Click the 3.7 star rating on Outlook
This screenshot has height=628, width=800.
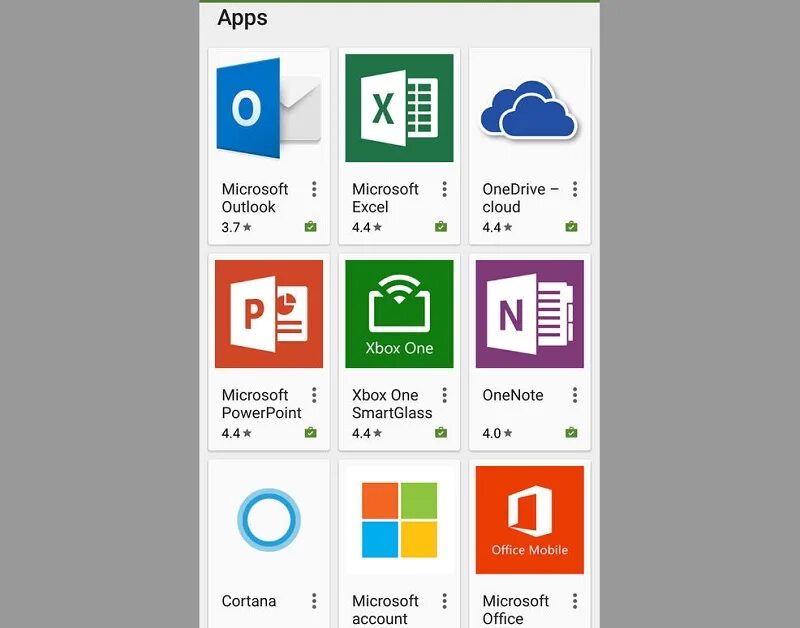[x=236, y=227]
